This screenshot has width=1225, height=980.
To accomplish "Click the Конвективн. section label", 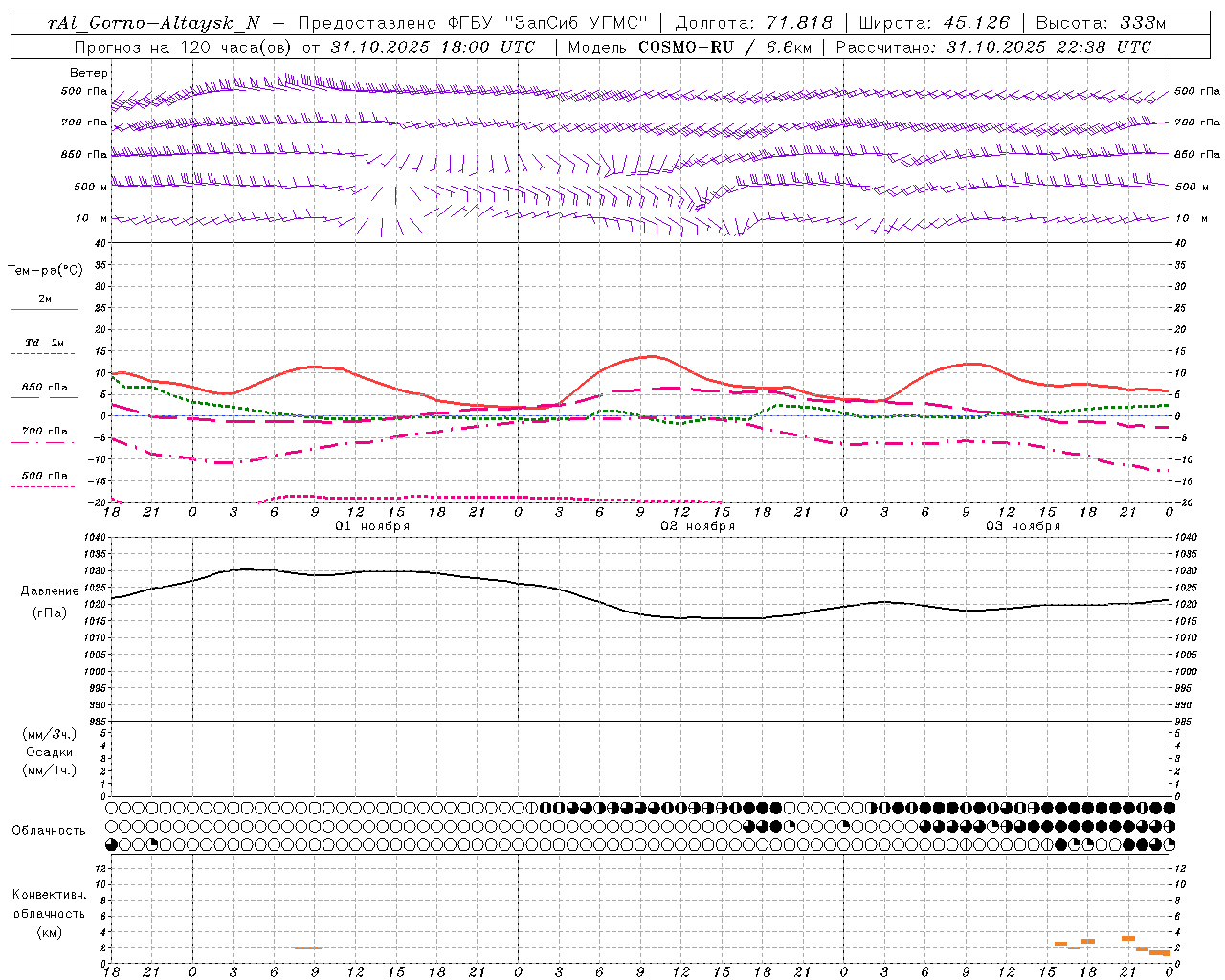I will coord(49,895).
